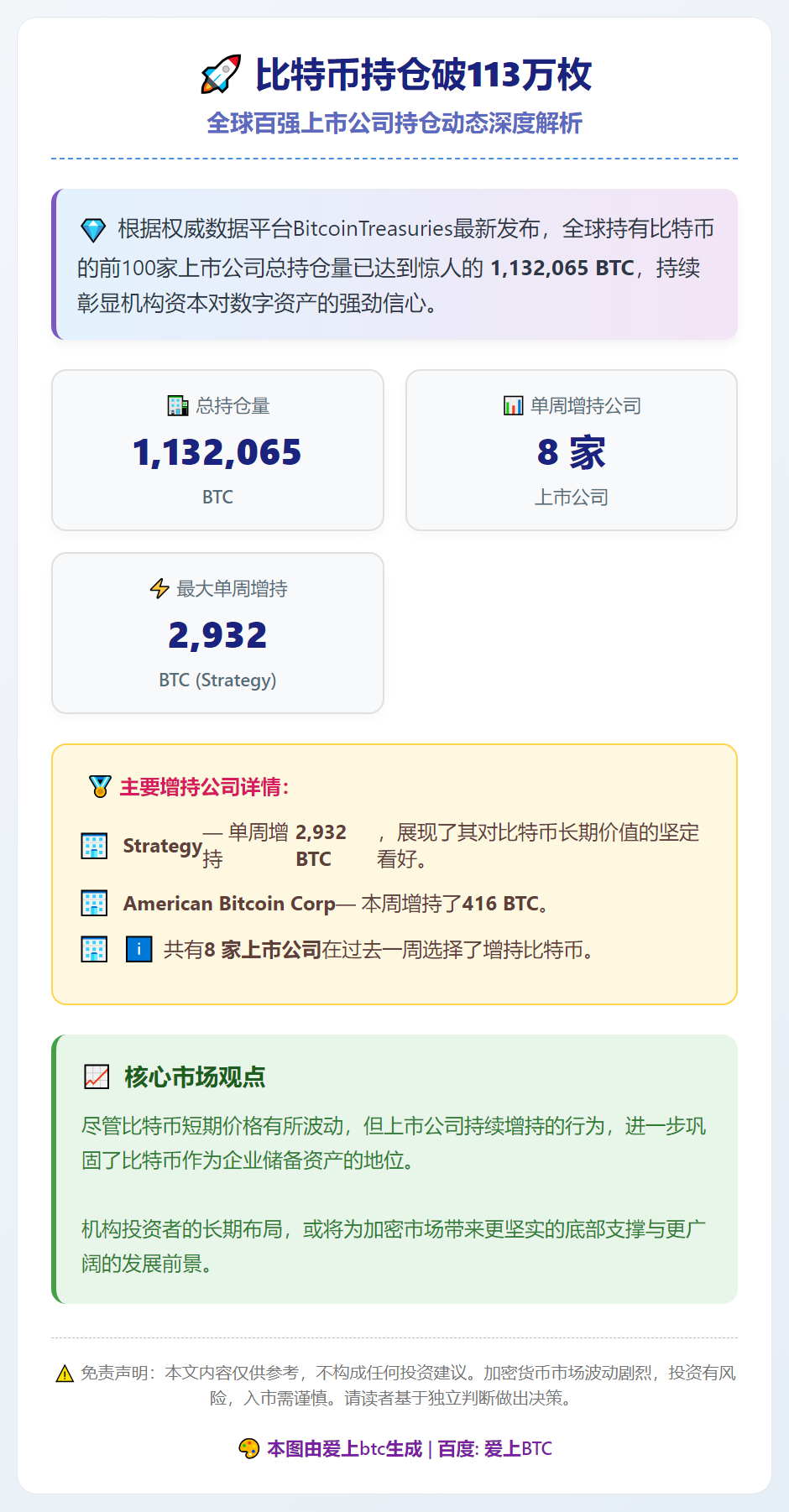789x1512 pixels.
Task: Click the 主要增持公司详情 heading
Action: pyautogui.click(x=204, y=787)
